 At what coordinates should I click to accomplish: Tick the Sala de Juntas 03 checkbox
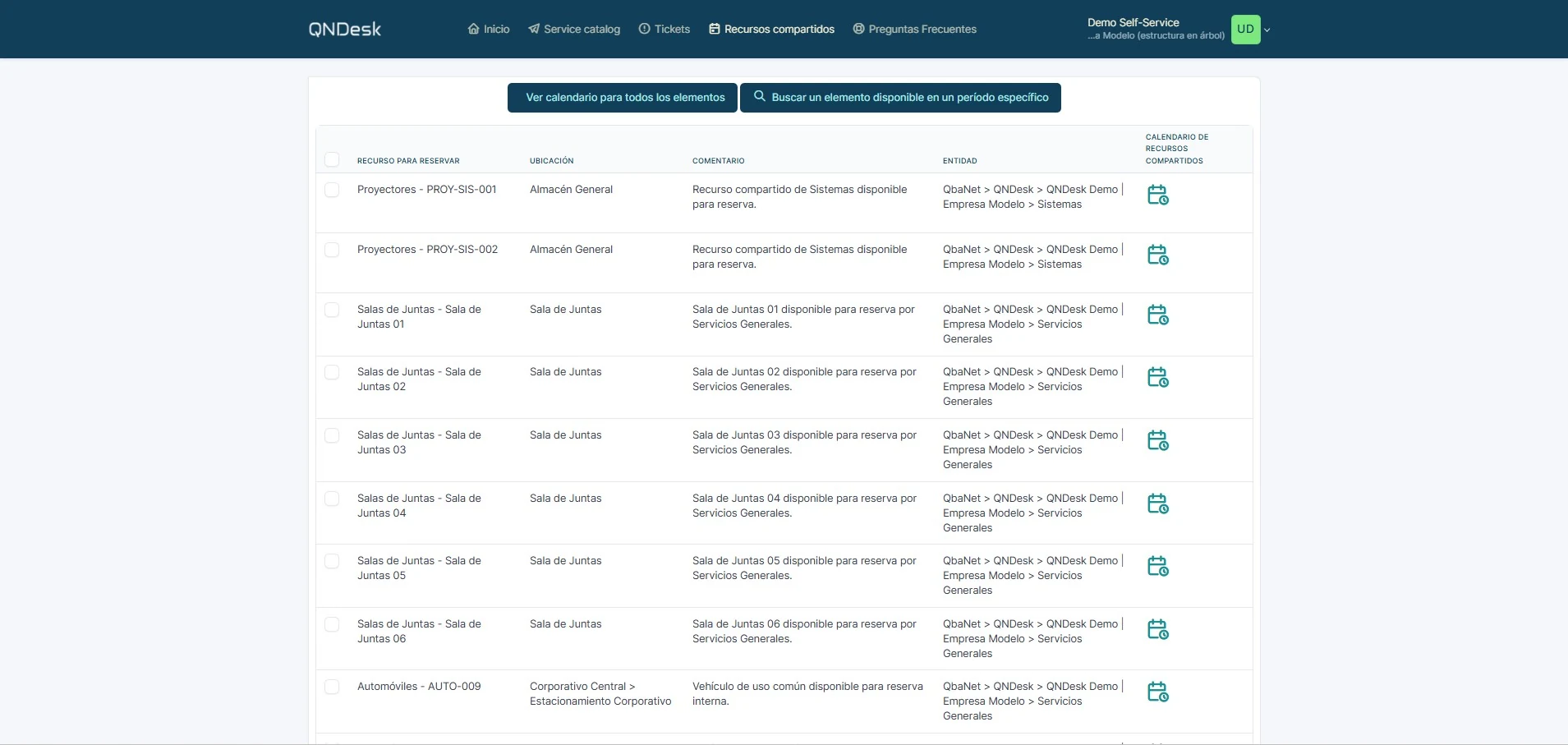tap(332, 435)
